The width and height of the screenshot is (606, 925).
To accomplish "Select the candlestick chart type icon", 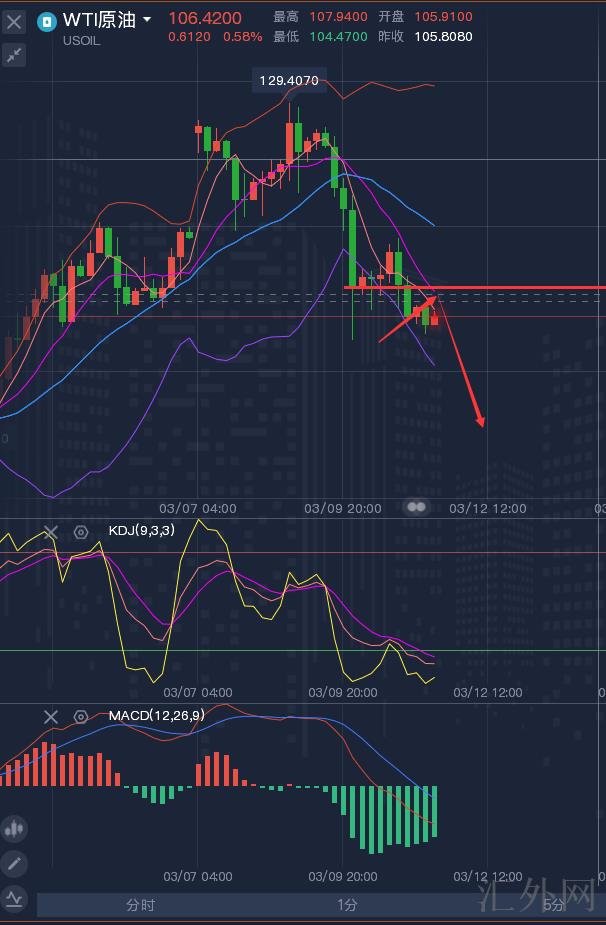I will point(14,829).
